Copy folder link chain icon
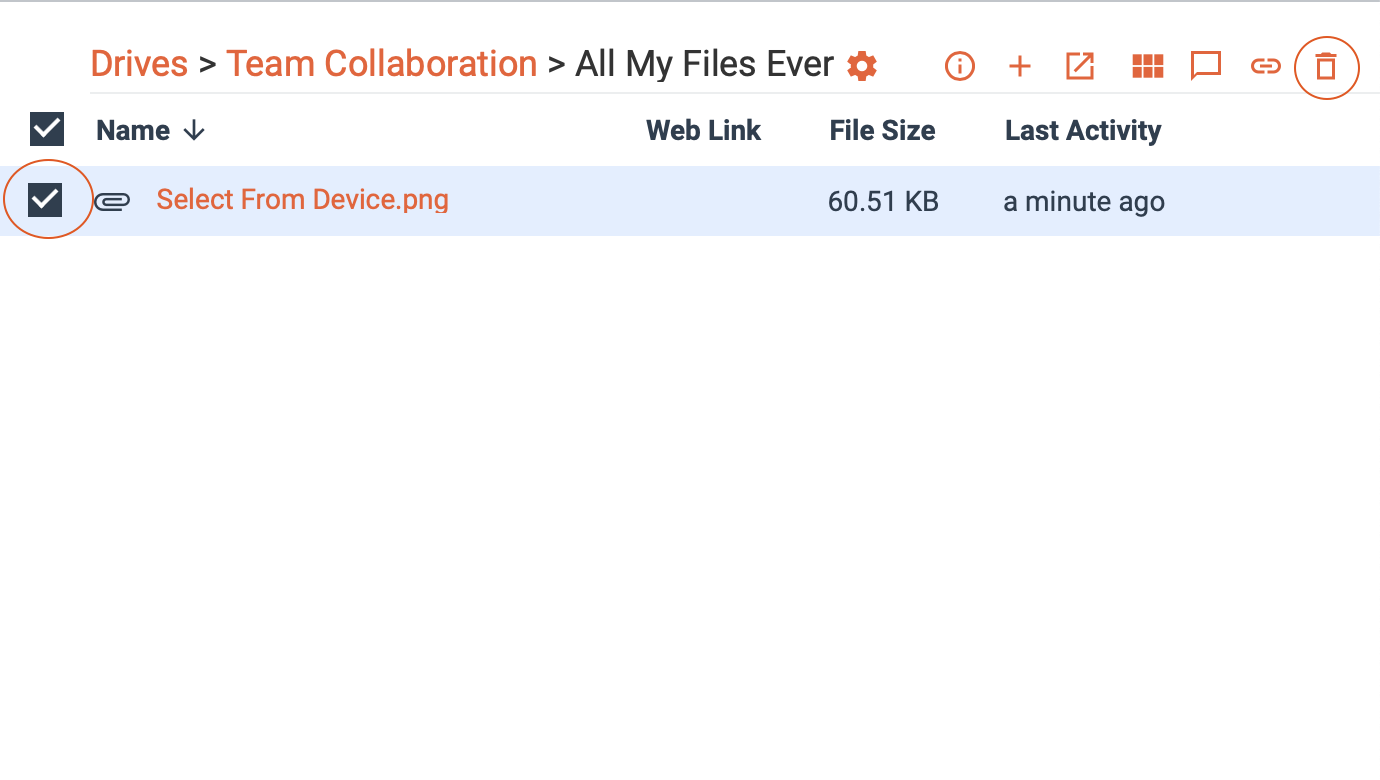The image size is (1380, 780). click(x=1266, y=67)
